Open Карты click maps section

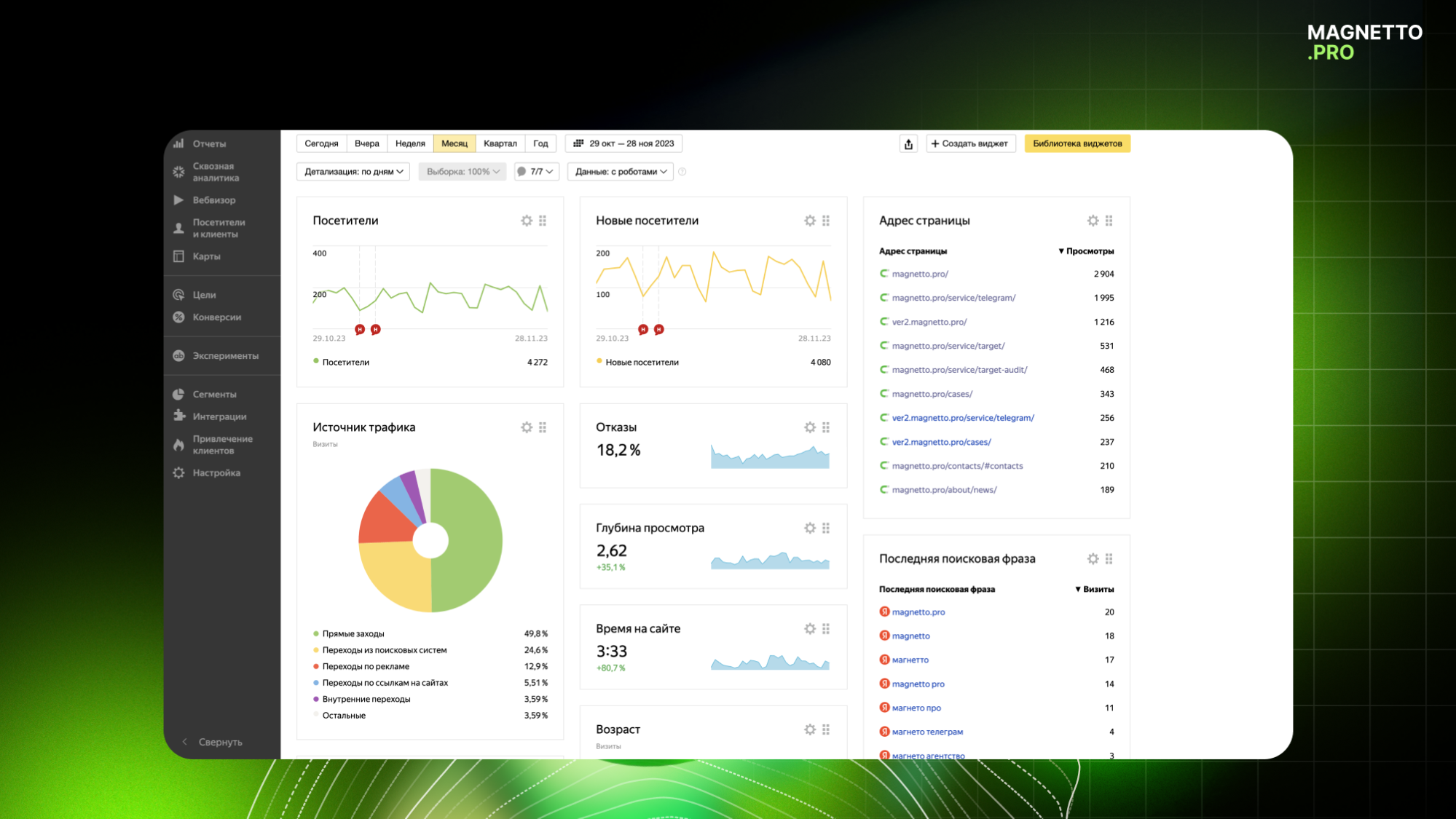206,256
